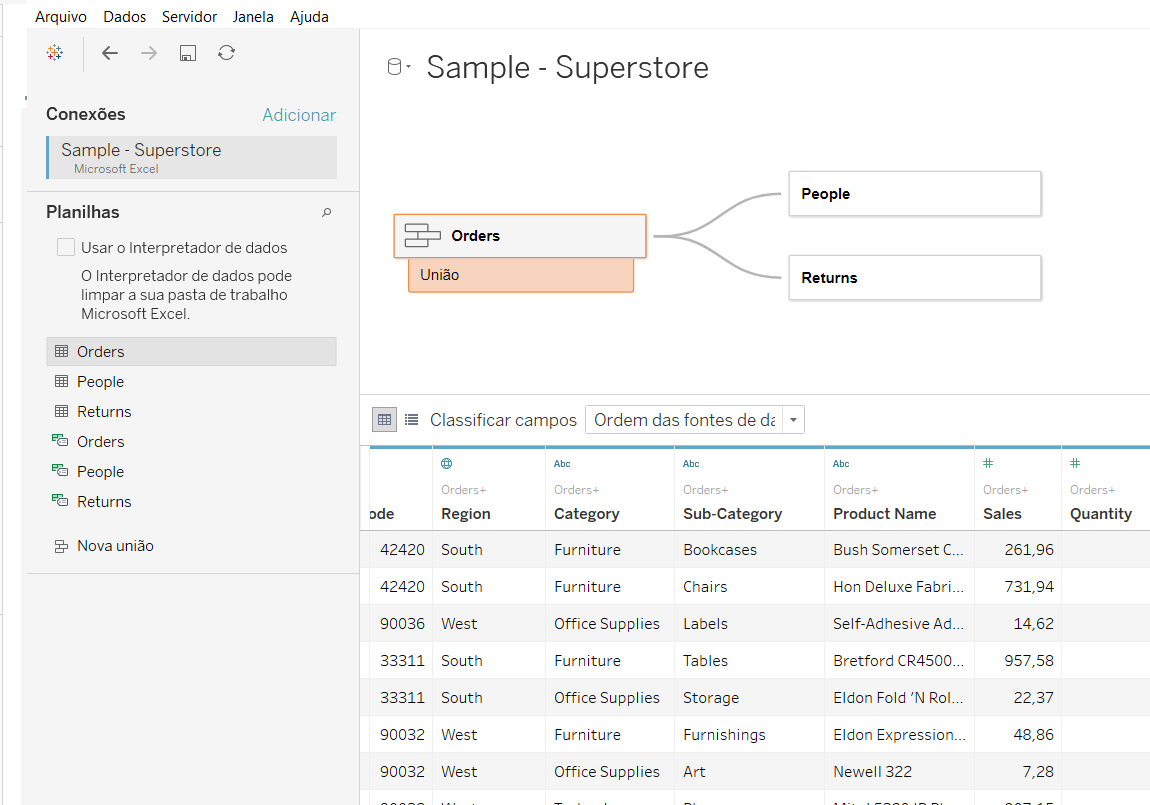
Task: Click the Nova união union icon
Action: [62, 546]
